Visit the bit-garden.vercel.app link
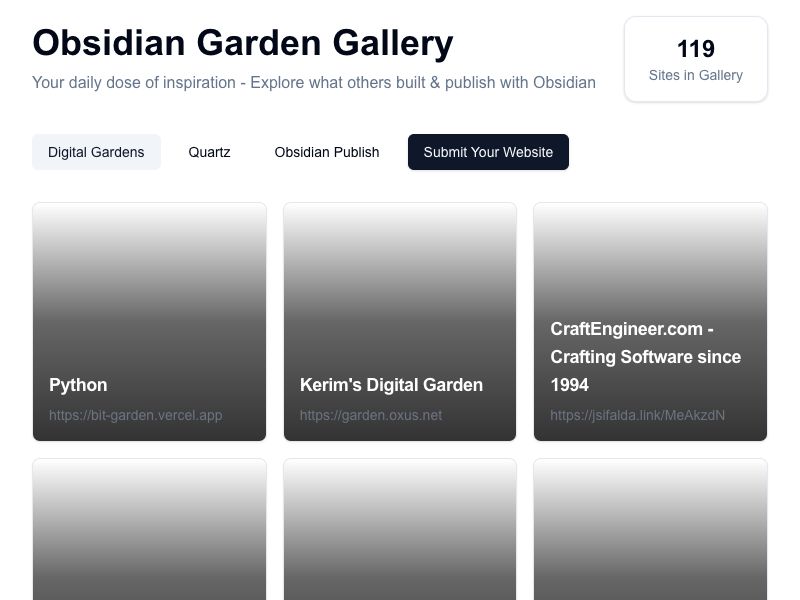 pos(135,415)
